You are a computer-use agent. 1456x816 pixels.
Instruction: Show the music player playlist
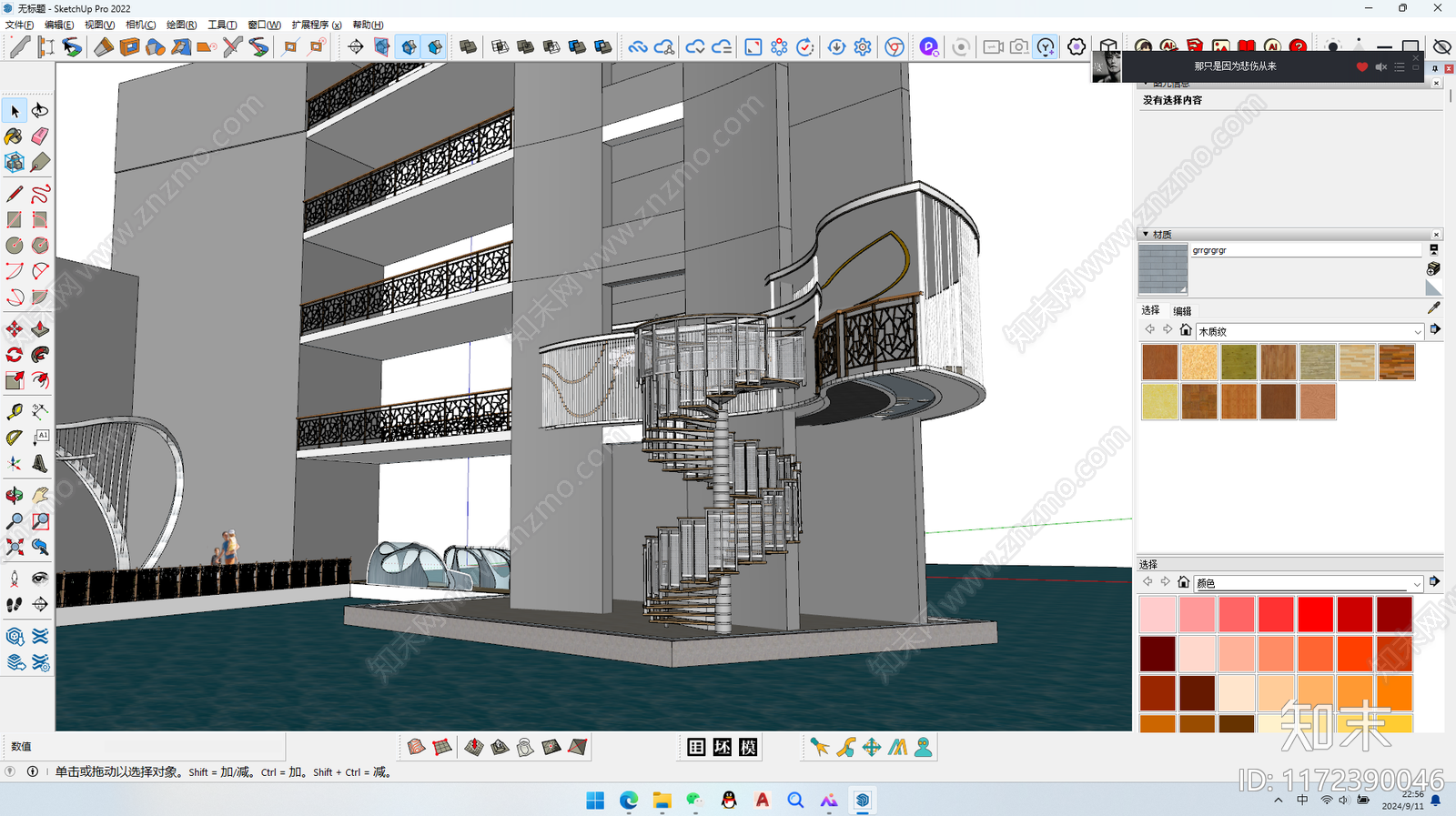(x=1400, y=66)
